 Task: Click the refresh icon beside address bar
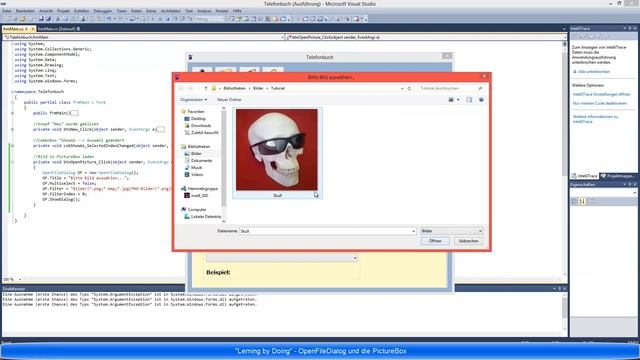pyautogui.click(x=409, y=88)
